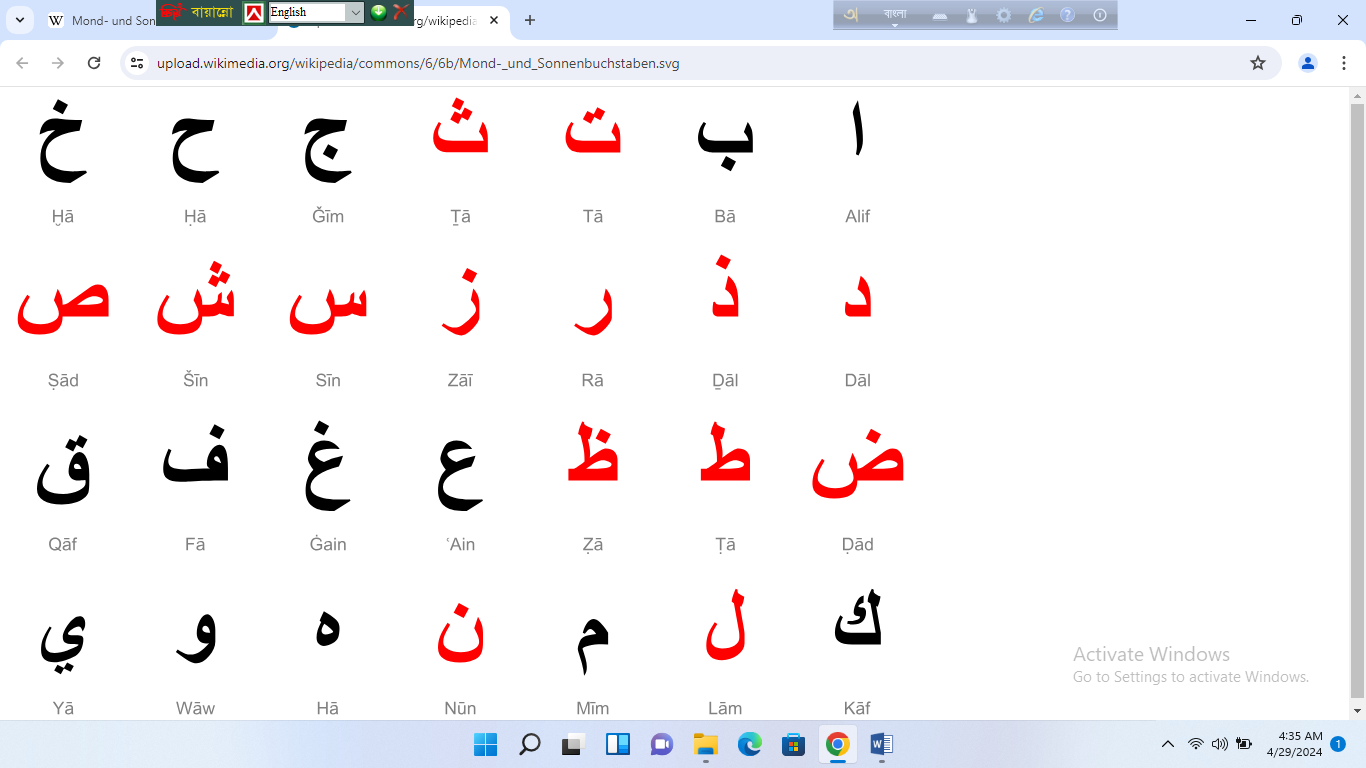Image resolution: width=1366 pixels, height=768 pixels.
Task: Click the page vertical scrollbar
Action: pos(1357,400)
